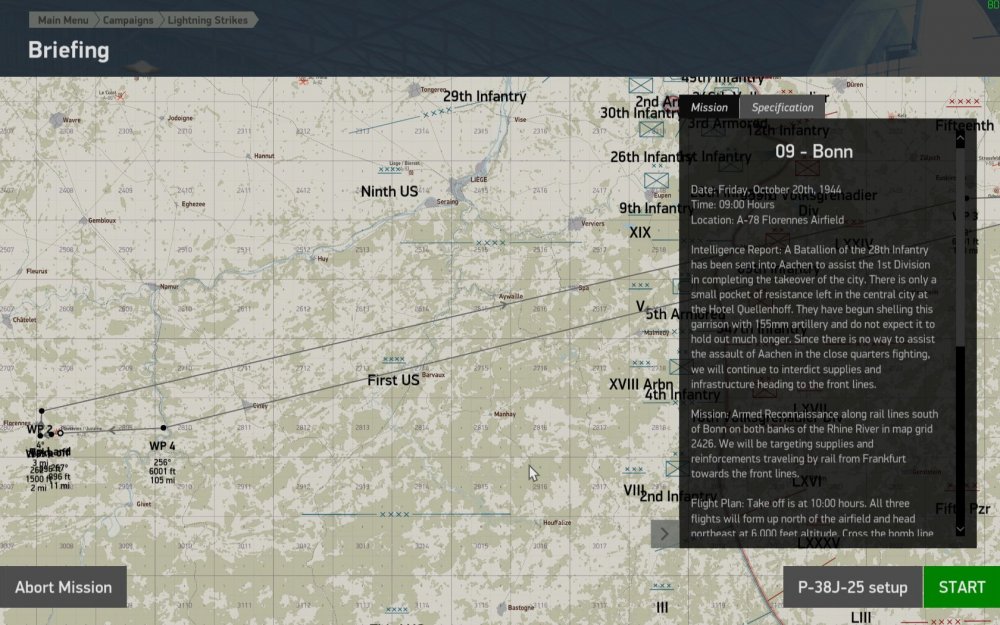Click the Hannut town label
Image resolution: width=1000 pixels, height=625 pixels.
(264, 156)
